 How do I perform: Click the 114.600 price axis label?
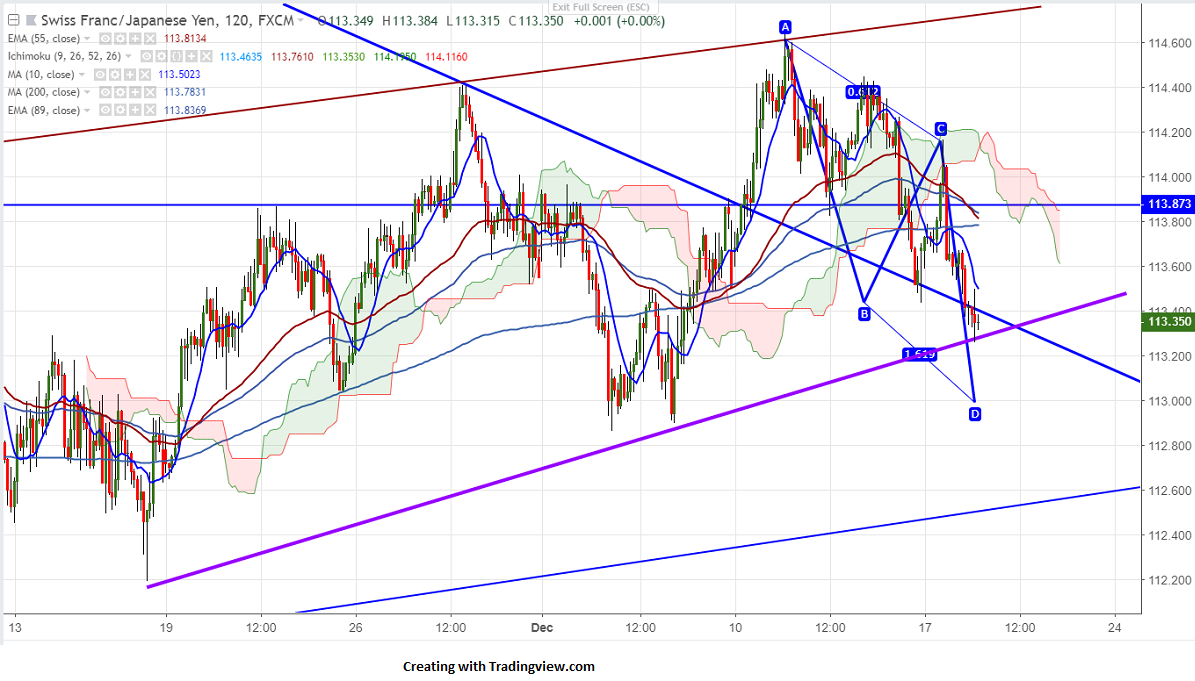click(1170, 43)
